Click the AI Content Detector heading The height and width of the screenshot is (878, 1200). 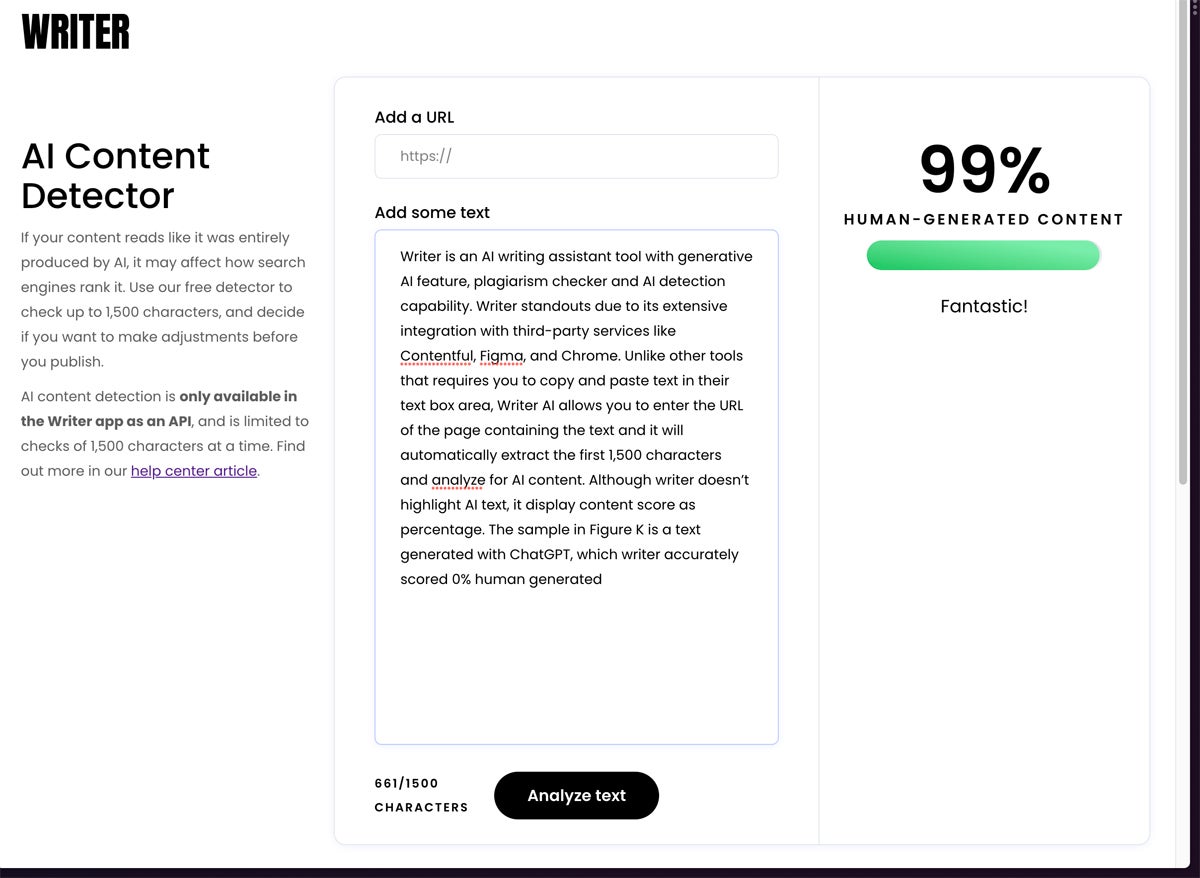click(x=116, y=175)
